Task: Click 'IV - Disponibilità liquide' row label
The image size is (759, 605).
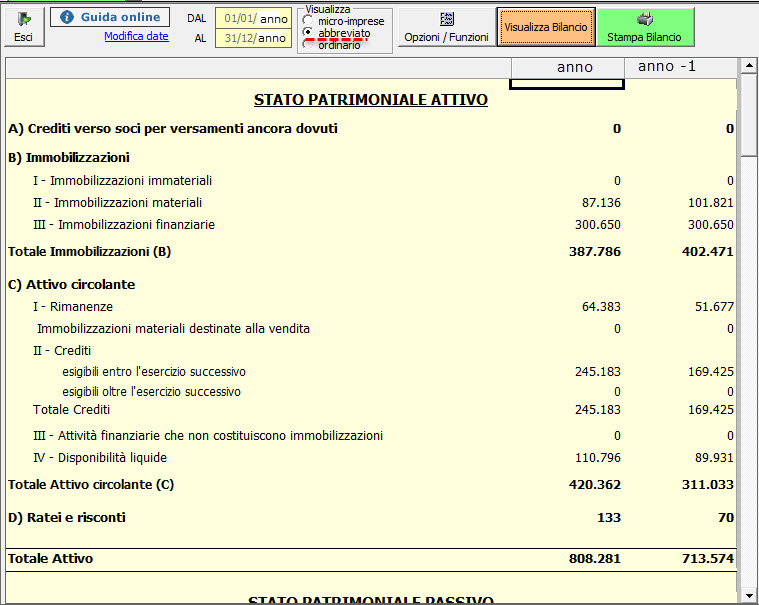Action: (100, 458)
